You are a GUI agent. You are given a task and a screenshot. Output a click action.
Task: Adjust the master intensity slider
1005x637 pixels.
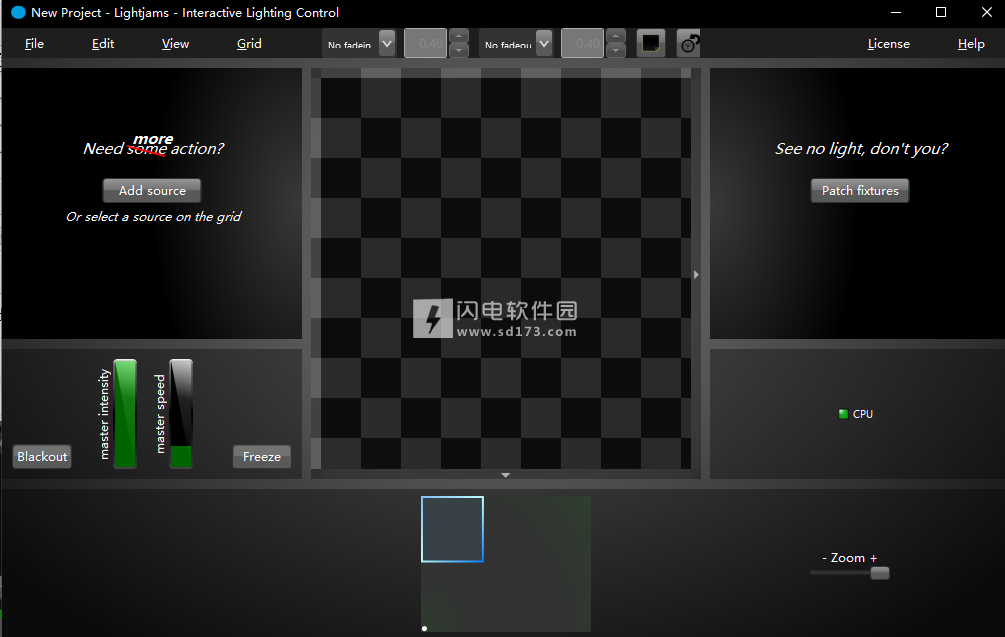click(x=125, y=413)
